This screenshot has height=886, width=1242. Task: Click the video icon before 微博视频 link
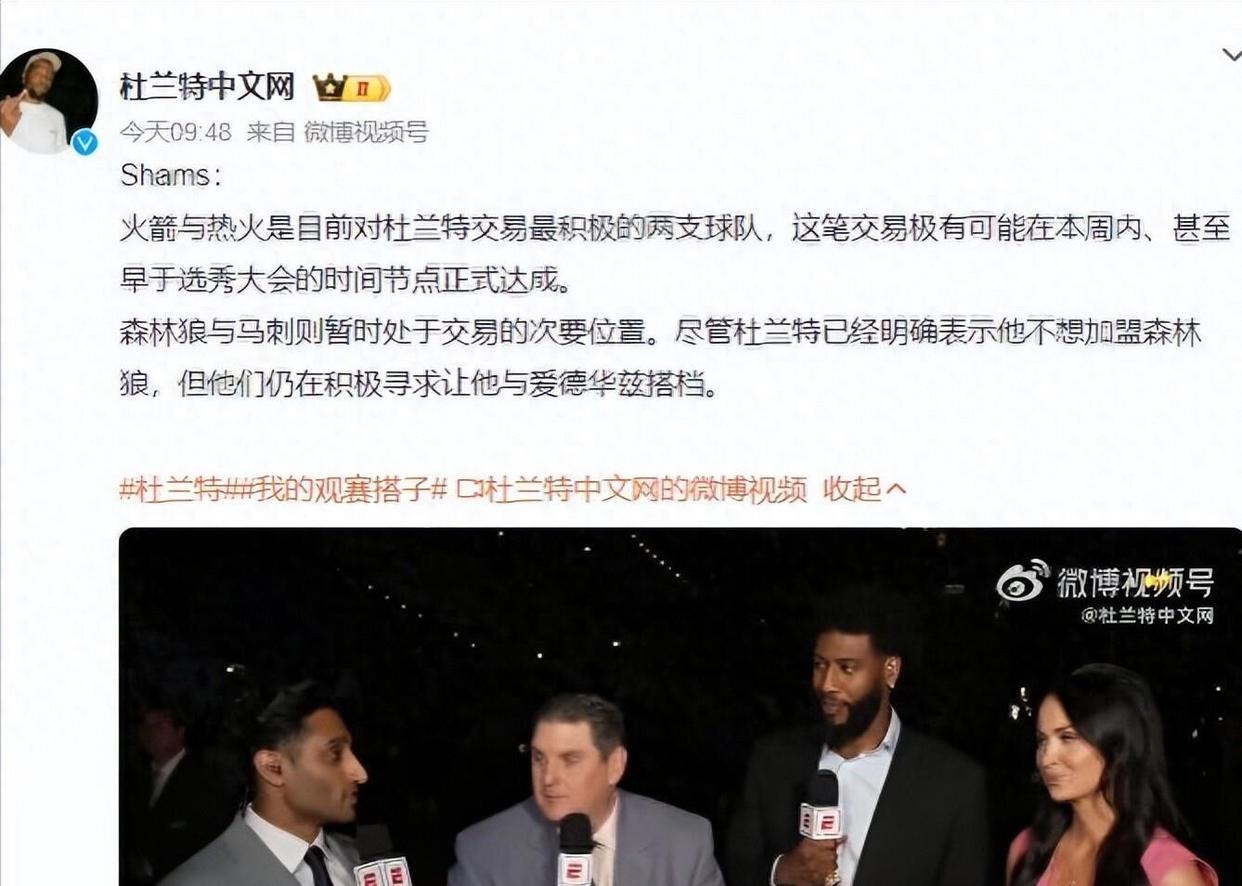(x=469, y=490)
